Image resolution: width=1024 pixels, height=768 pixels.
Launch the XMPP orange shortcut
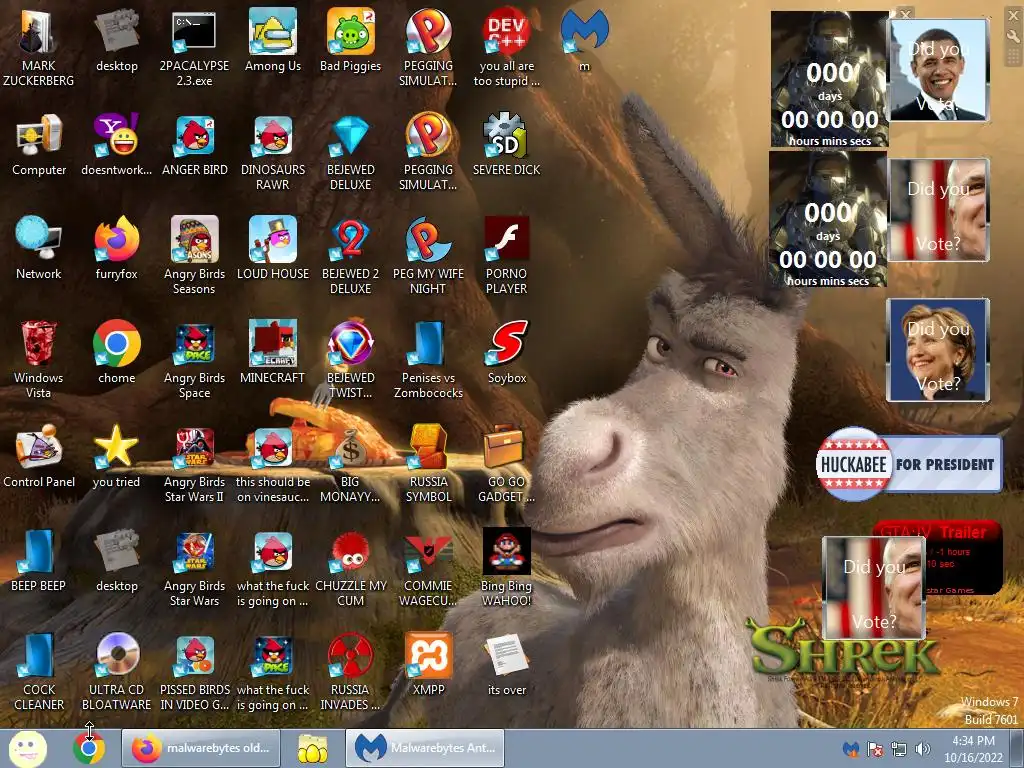pos(428,664)
